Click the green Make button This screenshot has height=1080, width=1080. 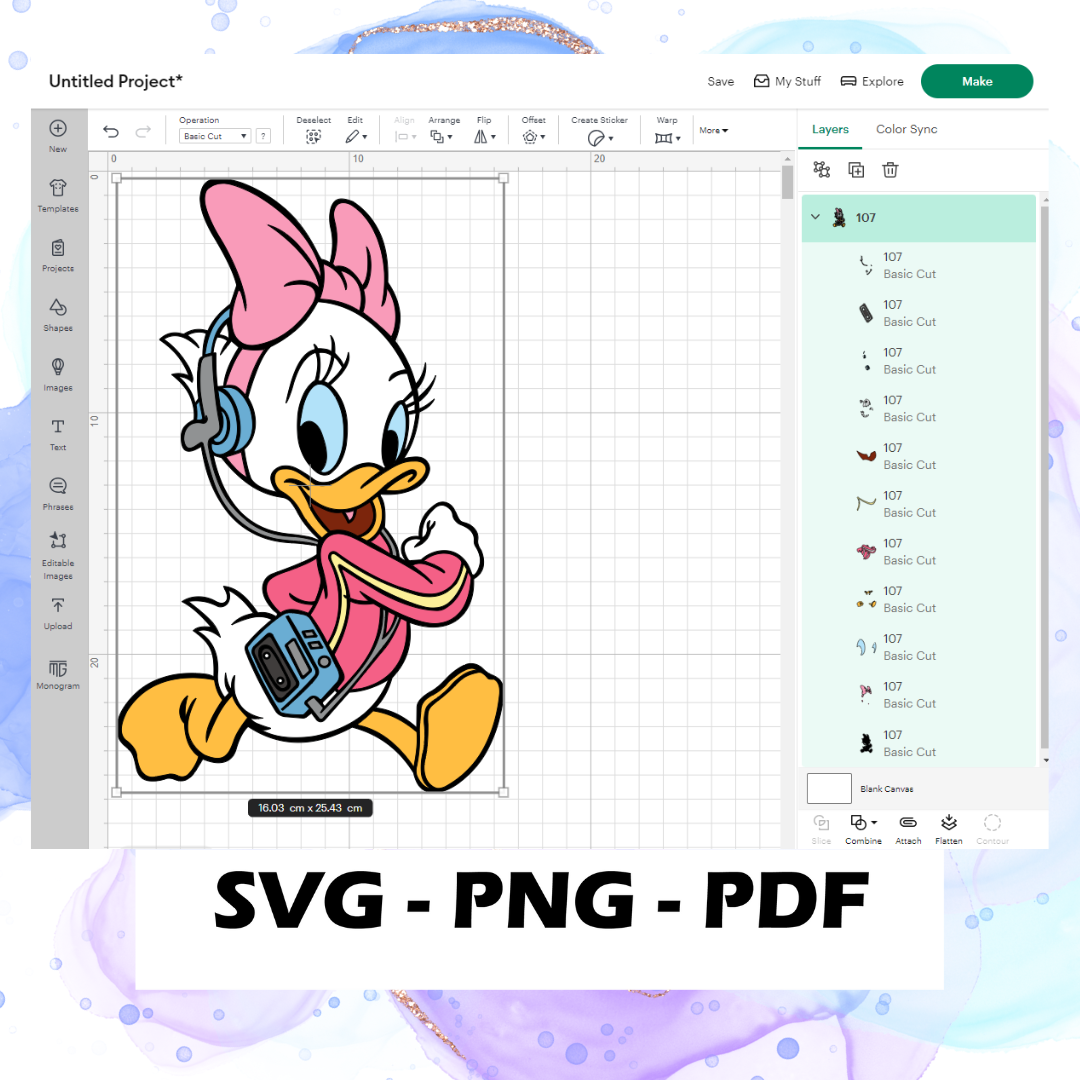(977, 81)
